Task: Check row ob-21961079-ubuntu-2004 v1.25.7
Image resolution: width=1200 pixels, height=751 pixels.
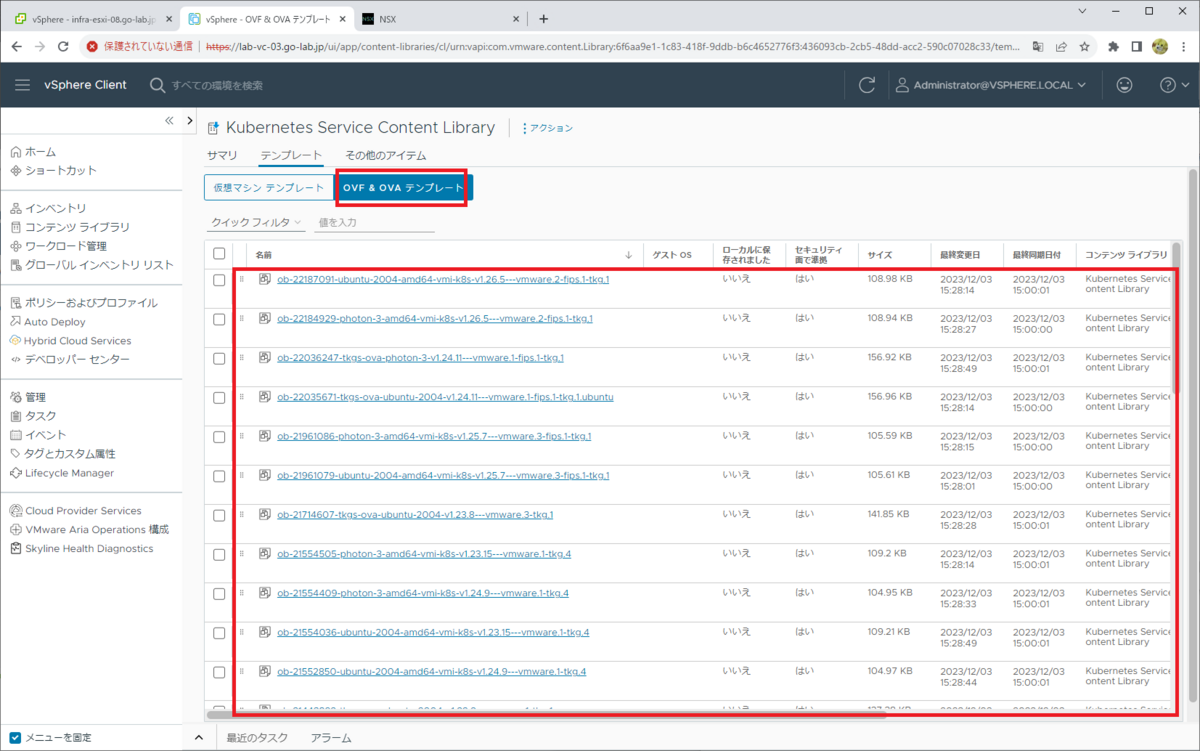Action: [219, 476]
